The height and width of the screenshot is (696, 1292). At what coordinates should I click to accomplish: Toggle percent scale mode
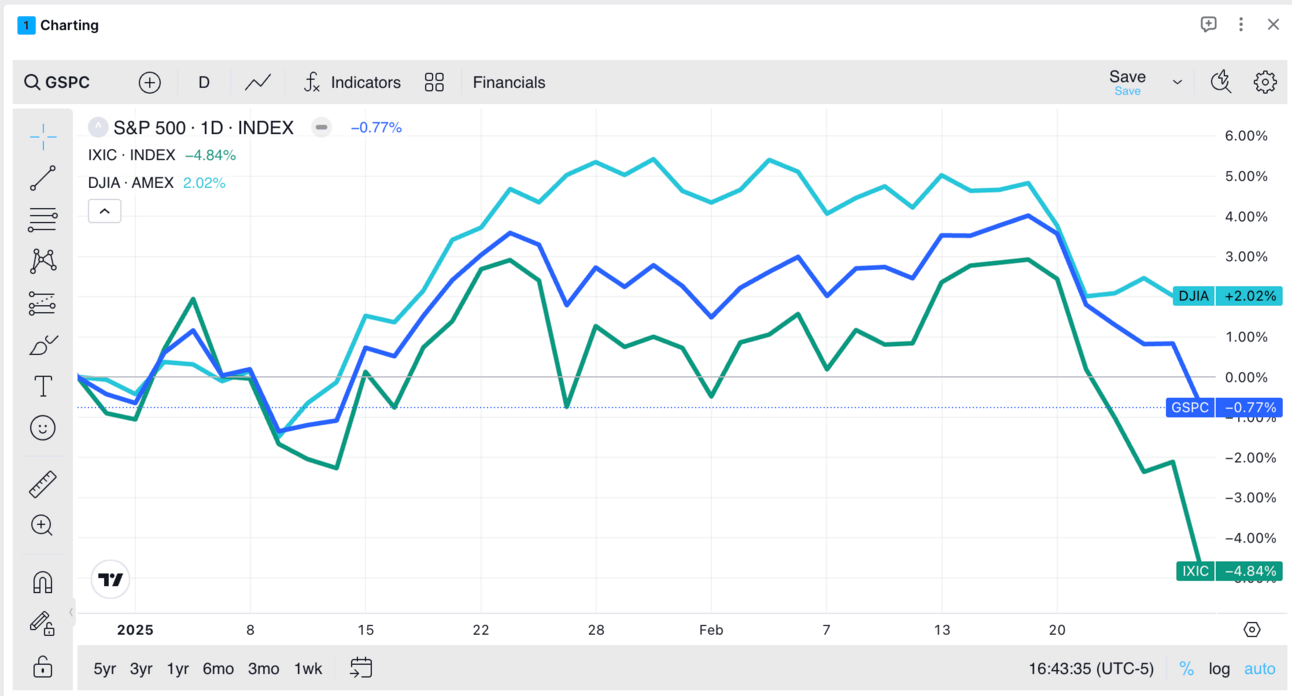(x=1186, y=669)
